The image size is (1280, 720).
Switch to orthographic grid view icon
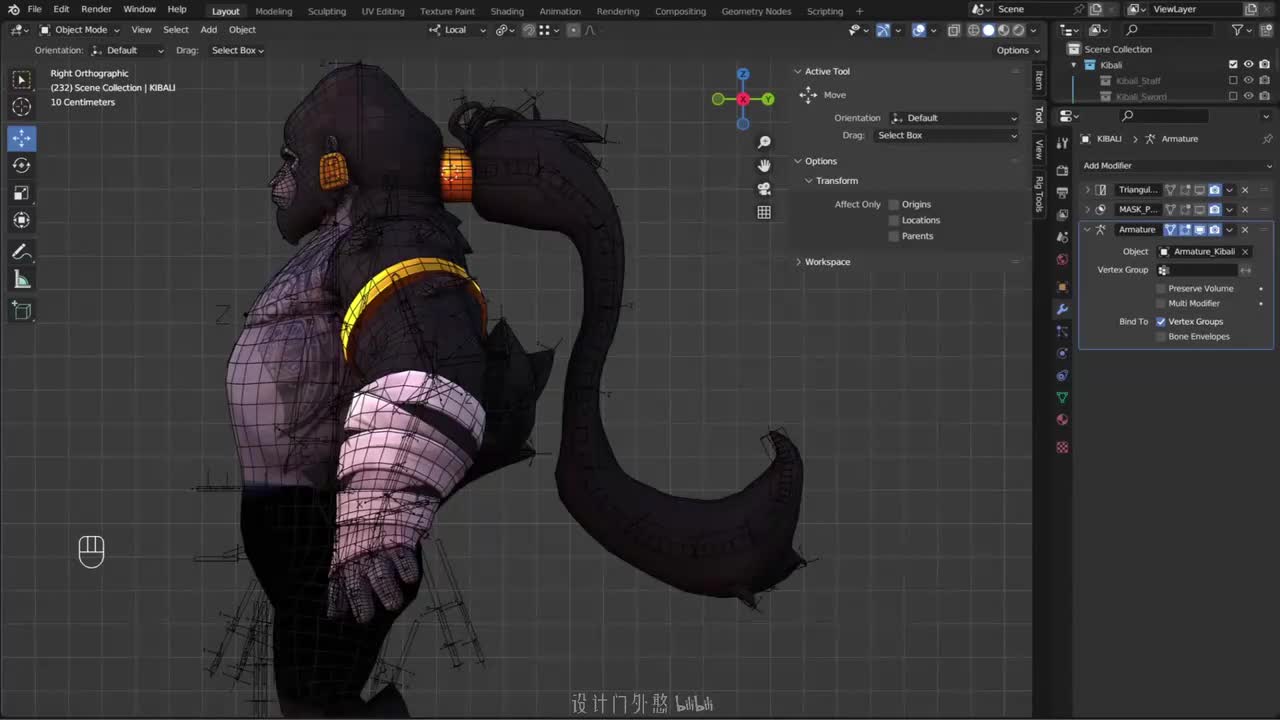(x=764, y=212)
